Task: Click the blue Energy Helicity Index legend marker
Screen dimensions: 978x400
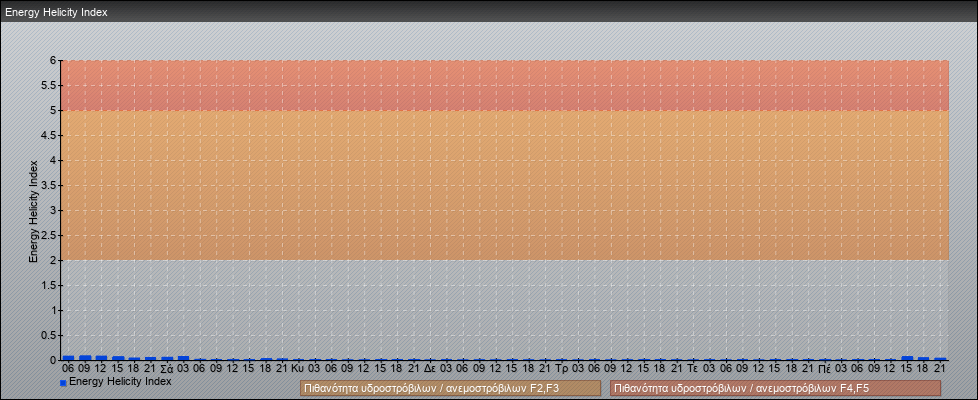Action: coord(63,383)
